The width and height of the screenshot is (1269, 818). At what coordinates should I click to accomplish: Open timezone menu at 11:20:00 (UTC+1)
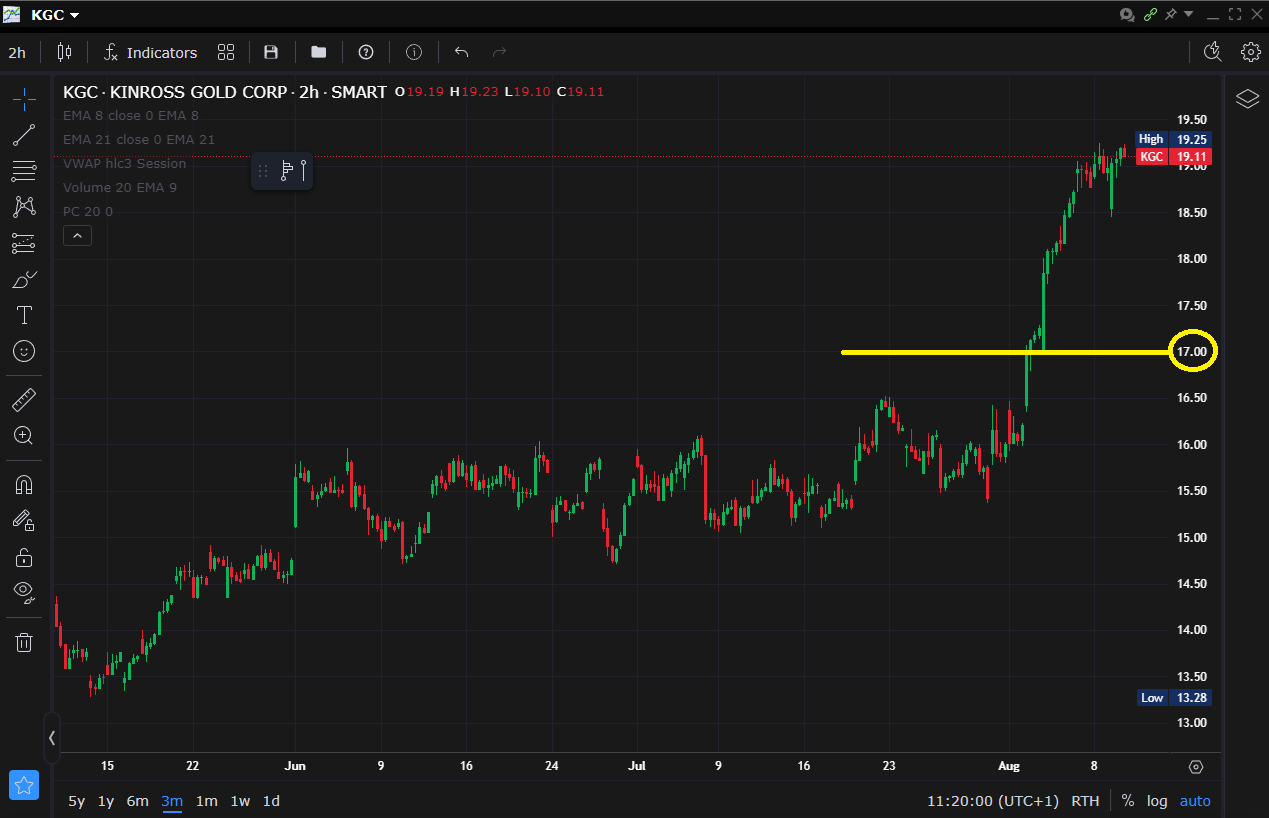tap(992, 801)
